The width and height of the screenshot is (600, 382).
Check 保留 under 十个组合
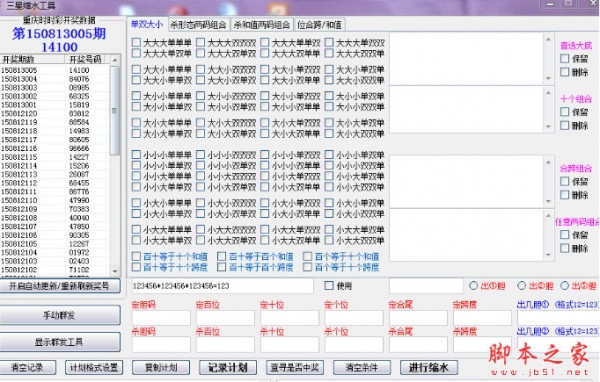point(564,112)
